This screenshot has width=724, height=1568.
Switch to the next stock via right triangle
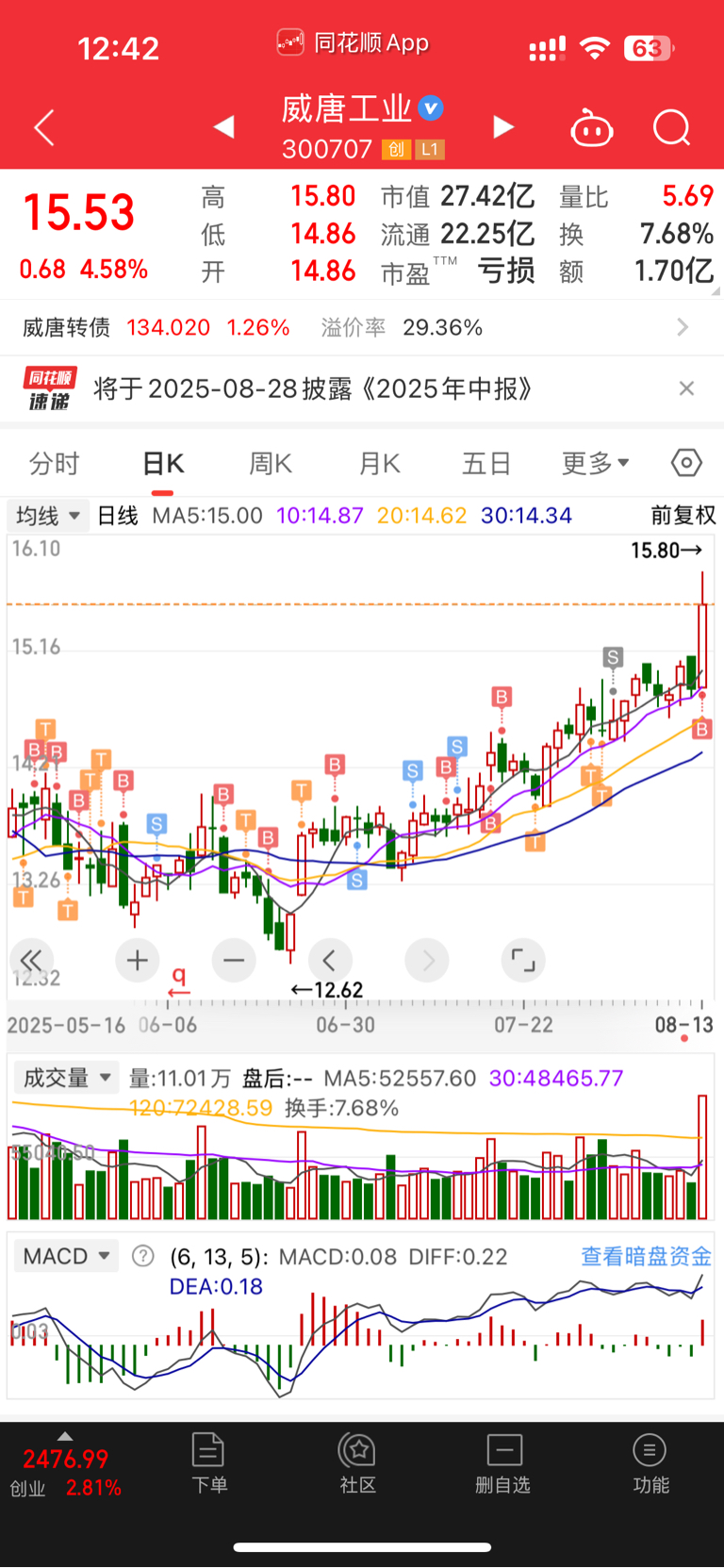click(503, 126)
